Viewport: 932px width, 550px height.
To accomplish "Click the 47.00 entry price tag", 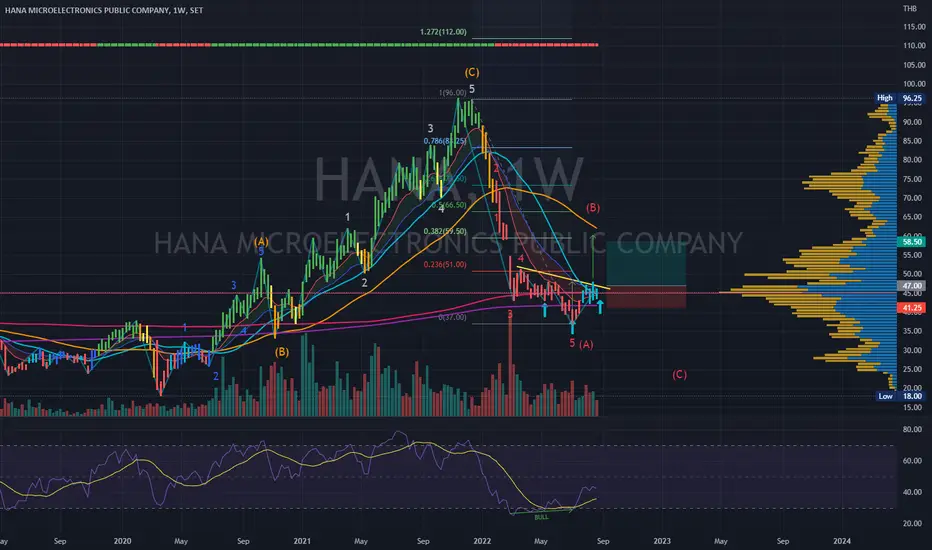I will point(912,286).
